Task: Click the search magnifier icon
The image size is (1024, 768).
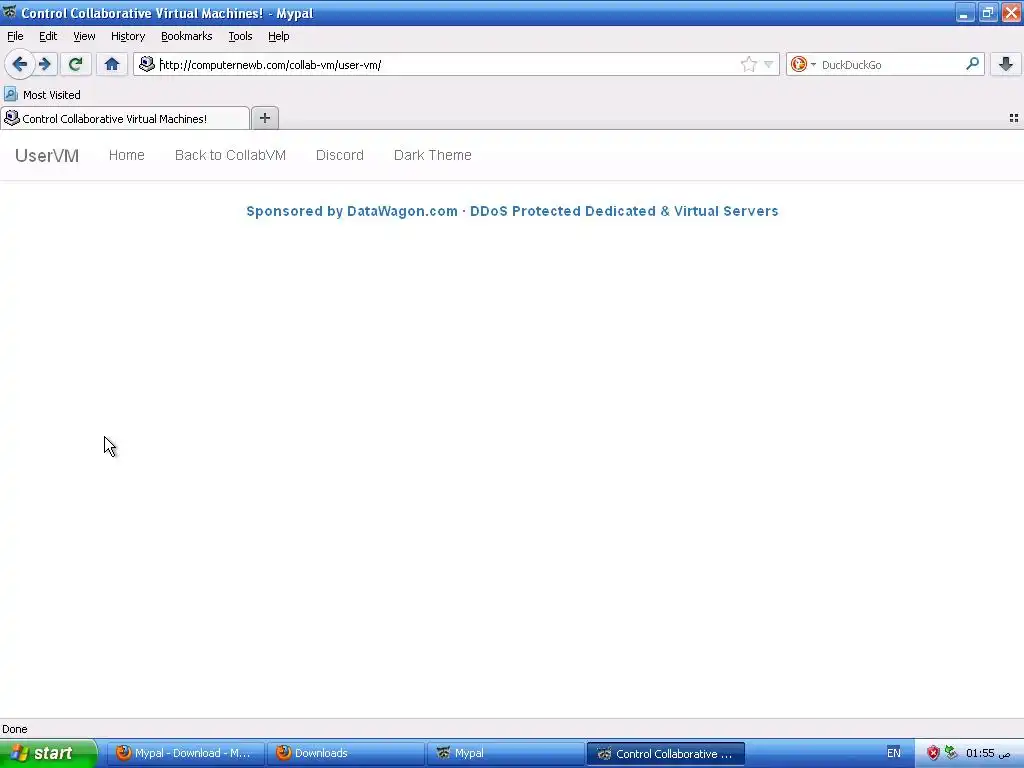Action: click(972, 63)
